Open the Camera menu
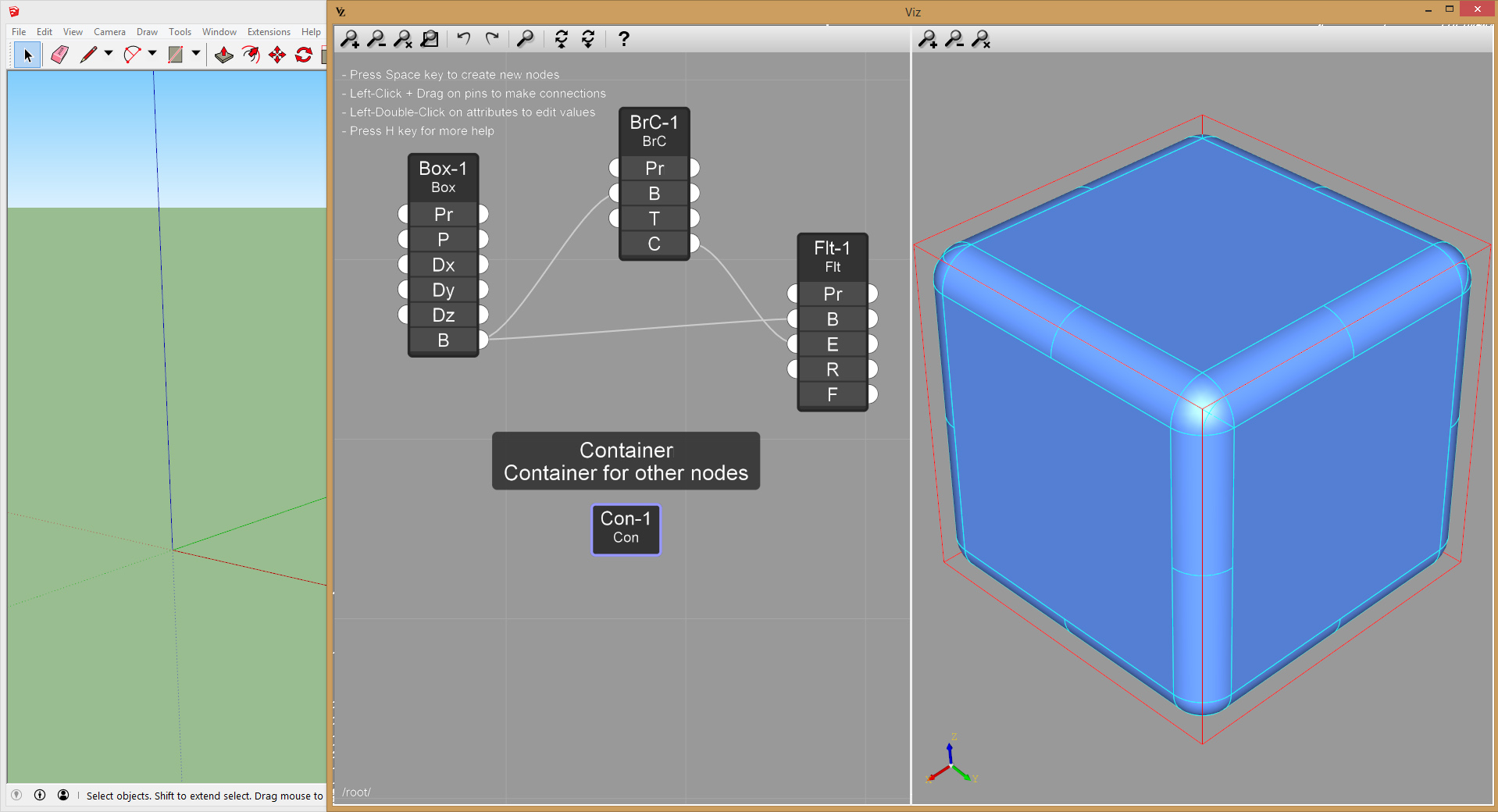 (109, 32)
